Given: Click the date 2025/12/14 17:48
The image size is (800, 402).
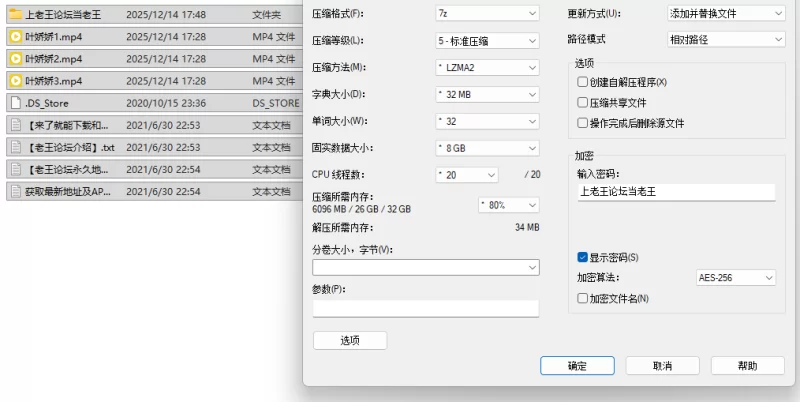Looking at the screenshot, I should point(166,14).
